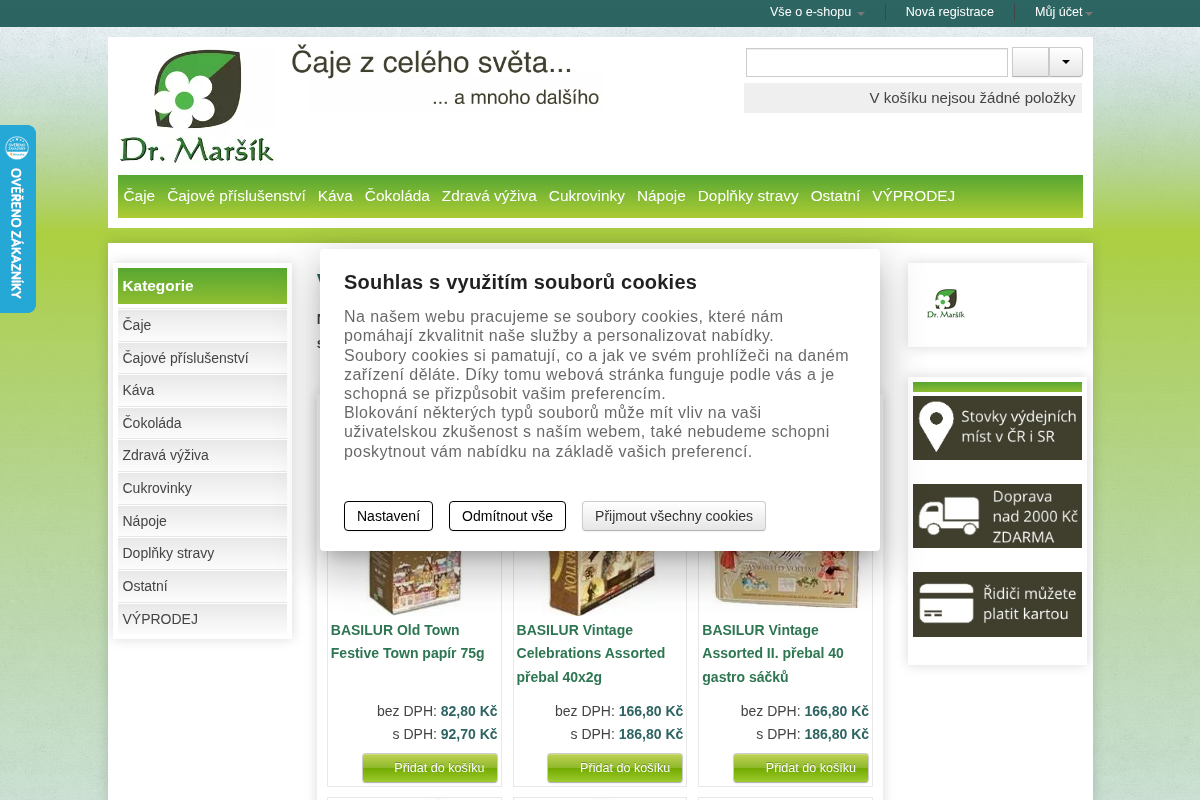Select Nápoje in the Kategorie sidebar

pyautogui.click(x=202, y=521)
